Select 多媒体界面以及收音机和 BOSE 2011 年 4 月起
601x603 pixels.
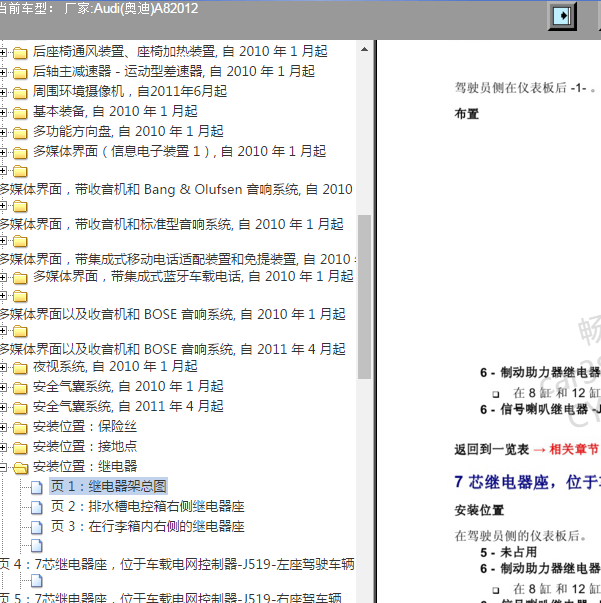[x=173, y=350]
